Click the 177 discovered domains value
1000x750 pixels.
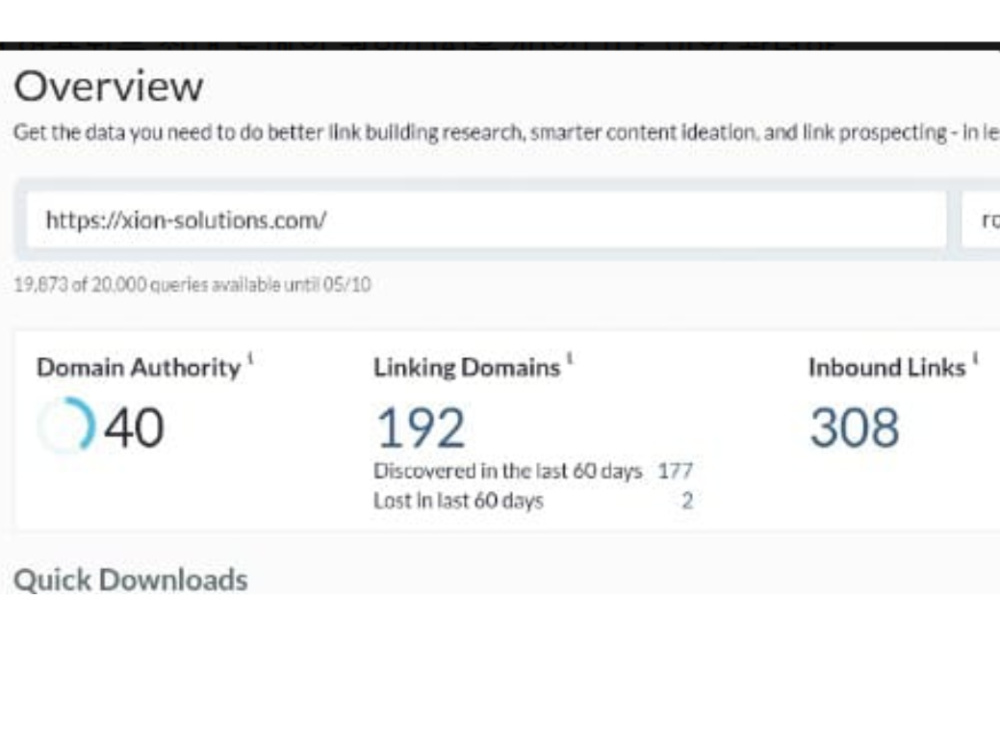coord(675,471)
